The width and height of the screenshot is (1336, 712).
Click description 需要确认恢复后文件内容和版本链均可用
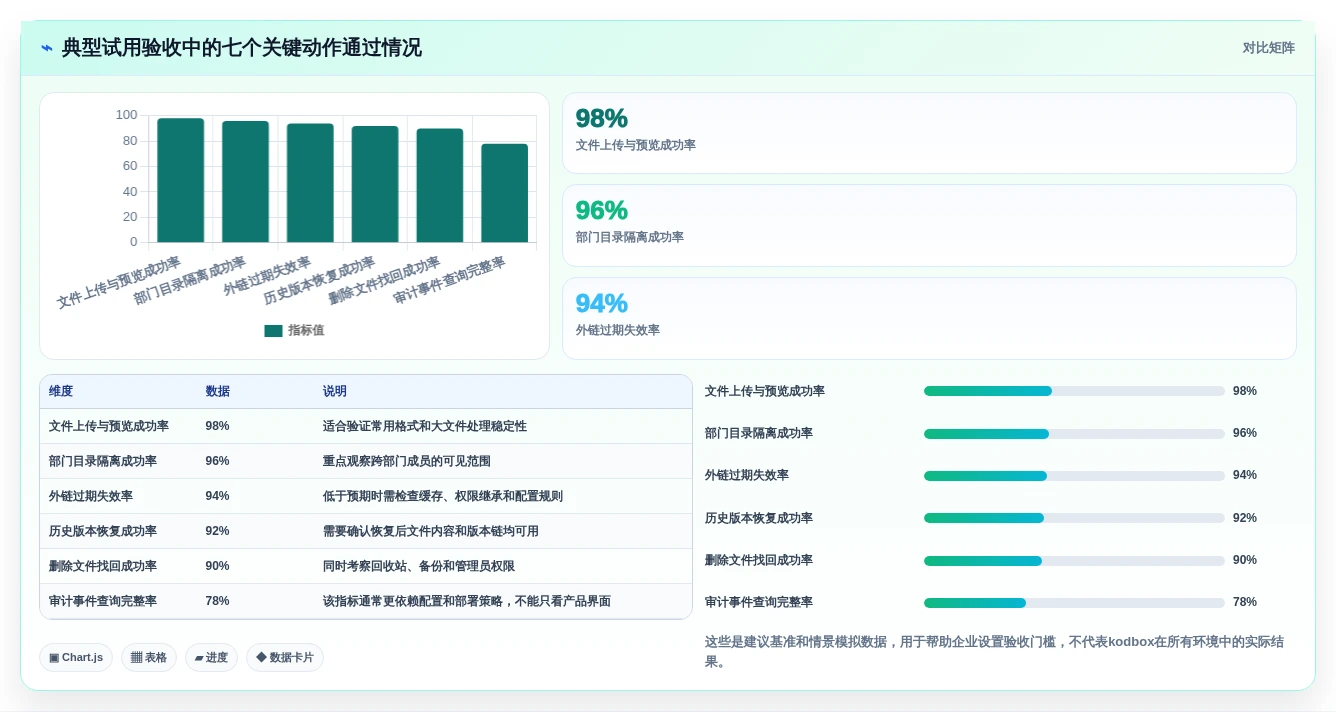coord(430,531)
